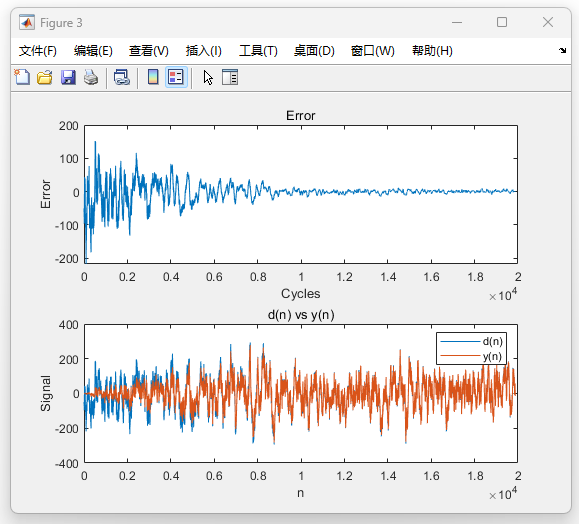The width and height of the screenshot is (579, 524).
Task: Click the MATLAB logo in title bar
Action: [x=27, y=23]
